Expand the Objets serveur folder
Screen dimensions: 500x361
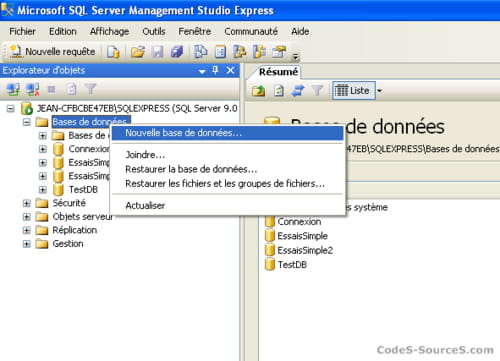point(27,217)
